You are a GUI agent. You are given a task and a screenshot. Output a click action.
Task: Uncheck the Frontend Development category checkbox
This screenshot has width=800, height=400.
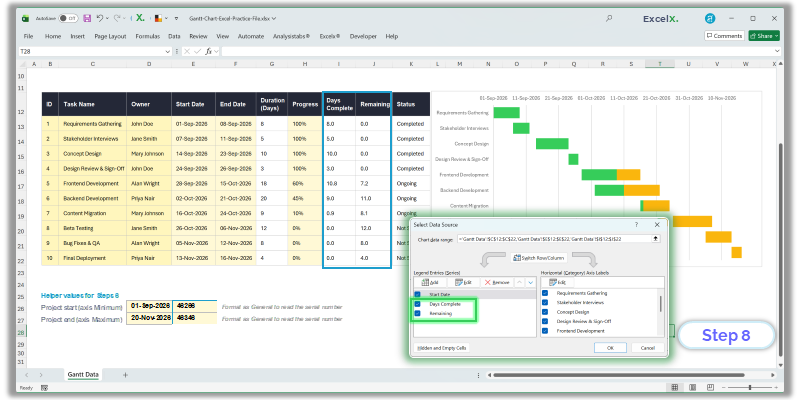pyautogui.click(x=545, y=331)
